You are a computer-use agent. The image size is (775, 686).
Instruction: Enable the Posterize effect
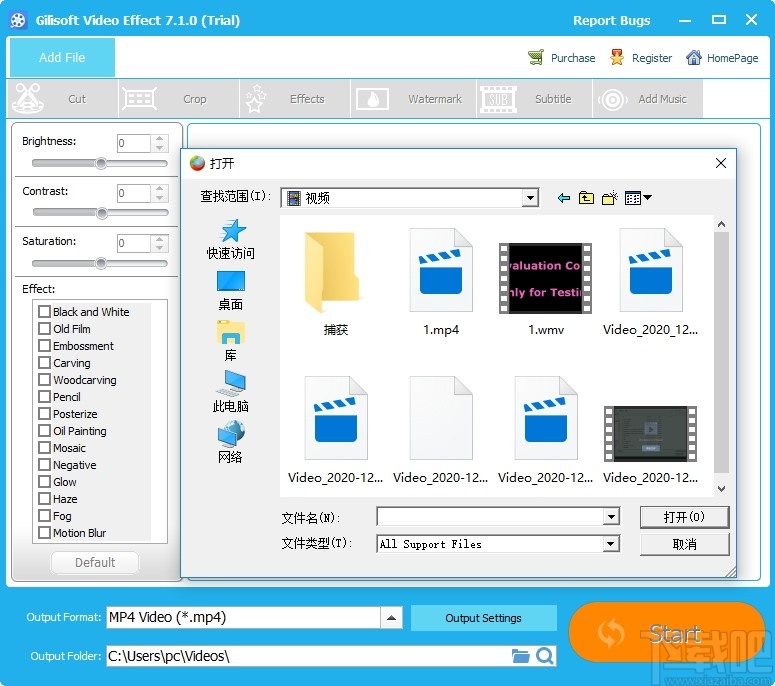click(44, 414)
